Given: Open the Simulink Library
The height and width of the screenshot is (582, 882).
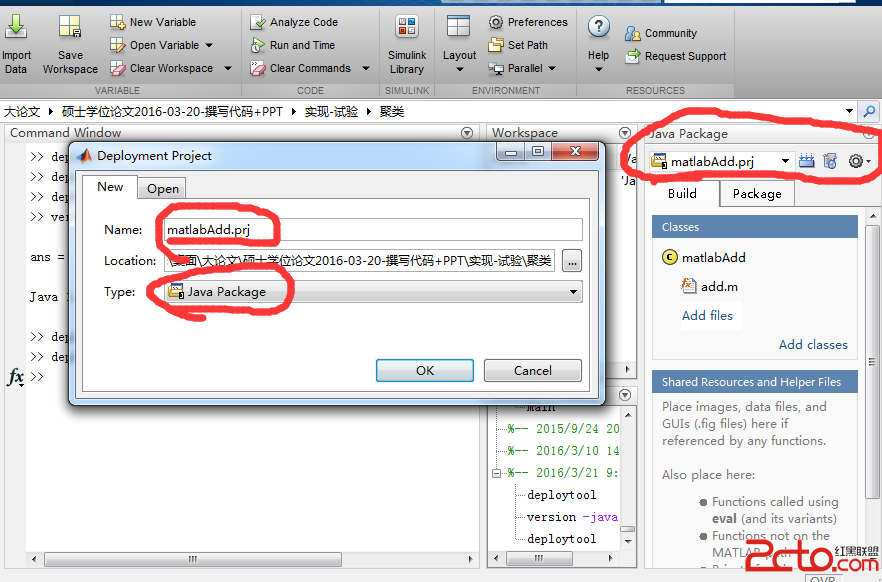Looking at the screenshot, I should [407, 44].
